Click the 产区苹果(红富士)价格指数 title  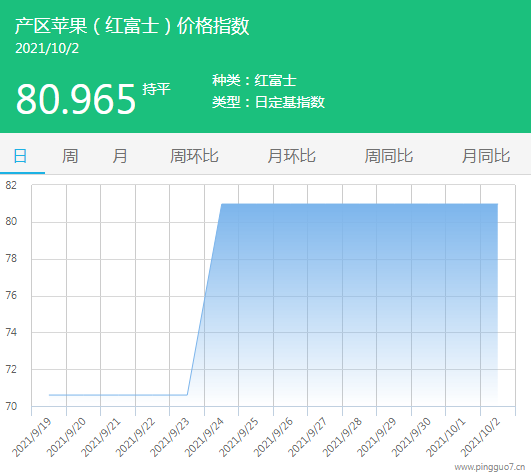[x=132, y=26]
